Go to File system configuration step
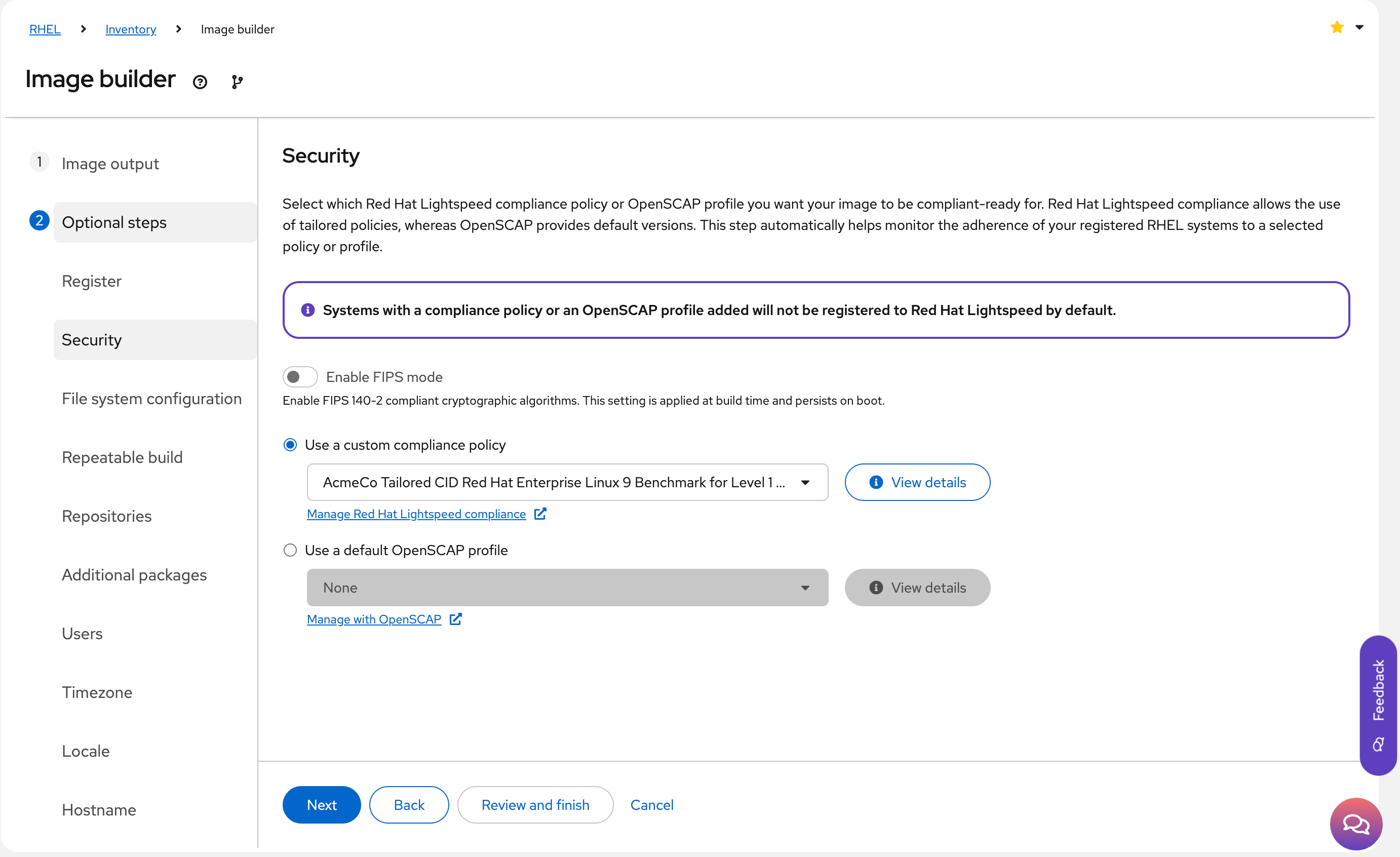 (151, 399)
